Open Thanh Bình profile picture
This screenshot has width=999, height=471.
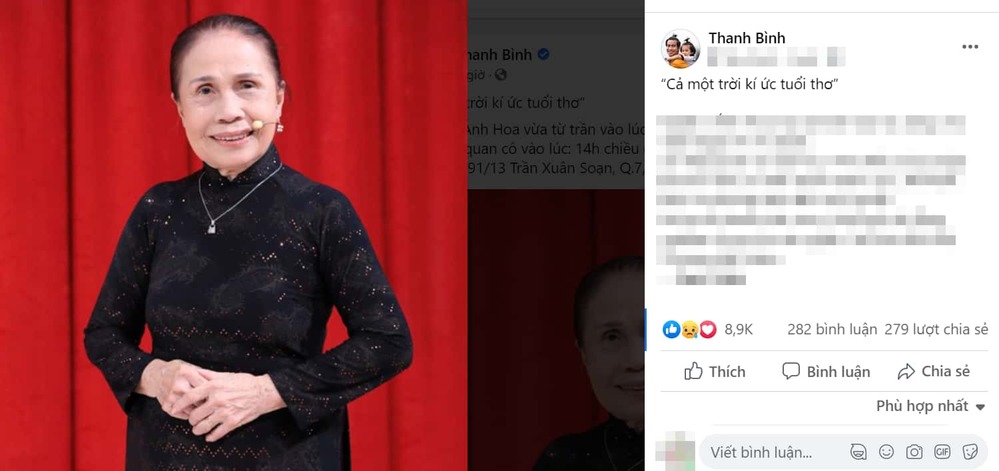point(680,48)
